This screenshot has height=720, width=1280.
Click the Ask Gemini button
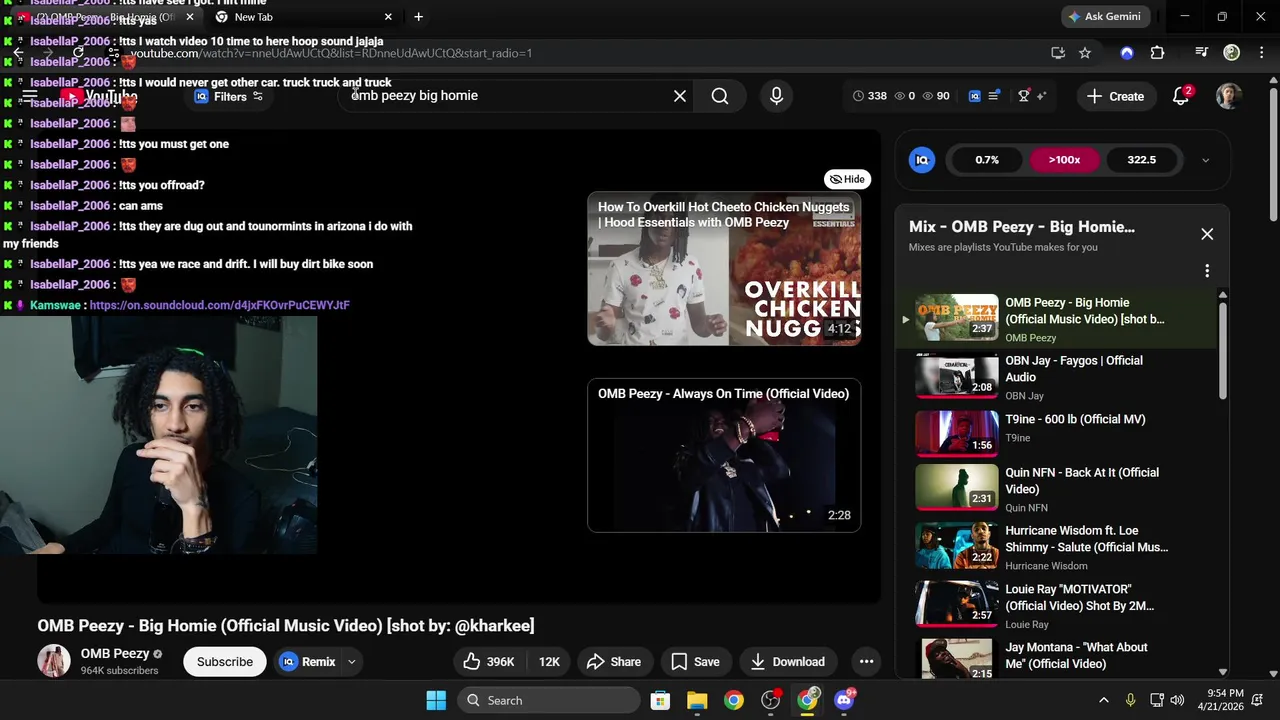click(x=1107, y=17)
